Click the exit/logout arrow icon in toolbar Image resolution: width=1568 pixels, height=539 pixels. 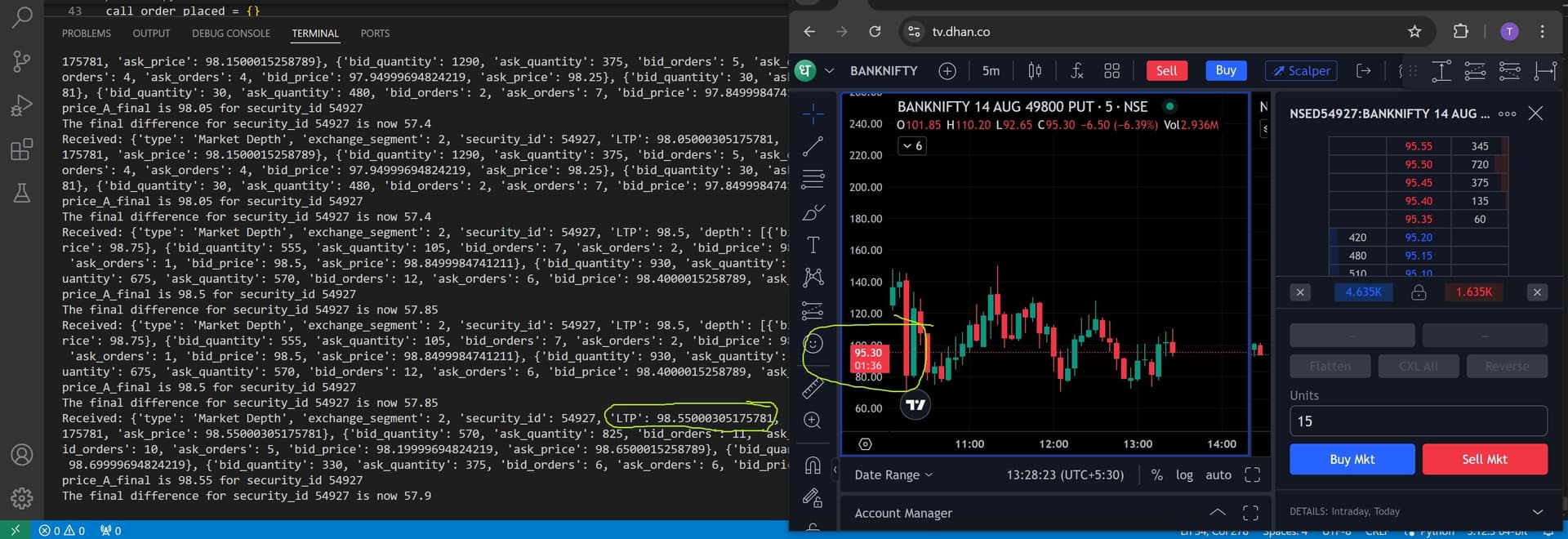coord(1363,71)
